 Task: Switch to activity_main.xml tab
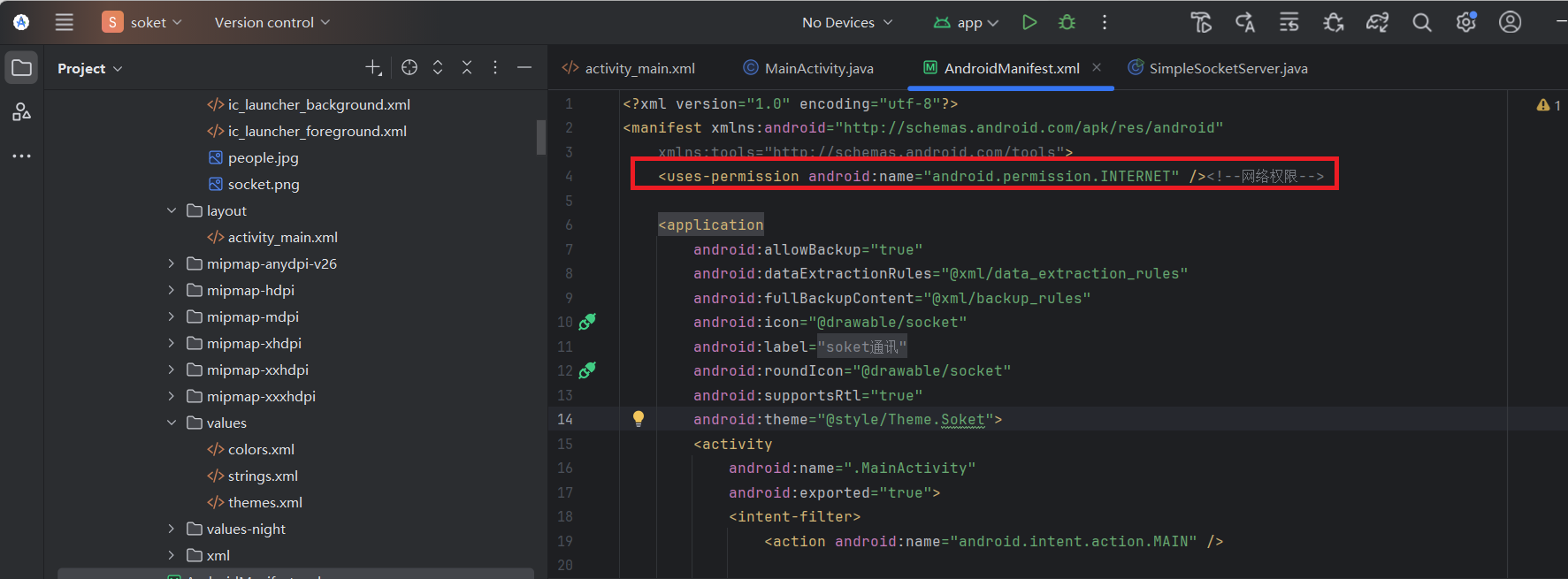629,68
